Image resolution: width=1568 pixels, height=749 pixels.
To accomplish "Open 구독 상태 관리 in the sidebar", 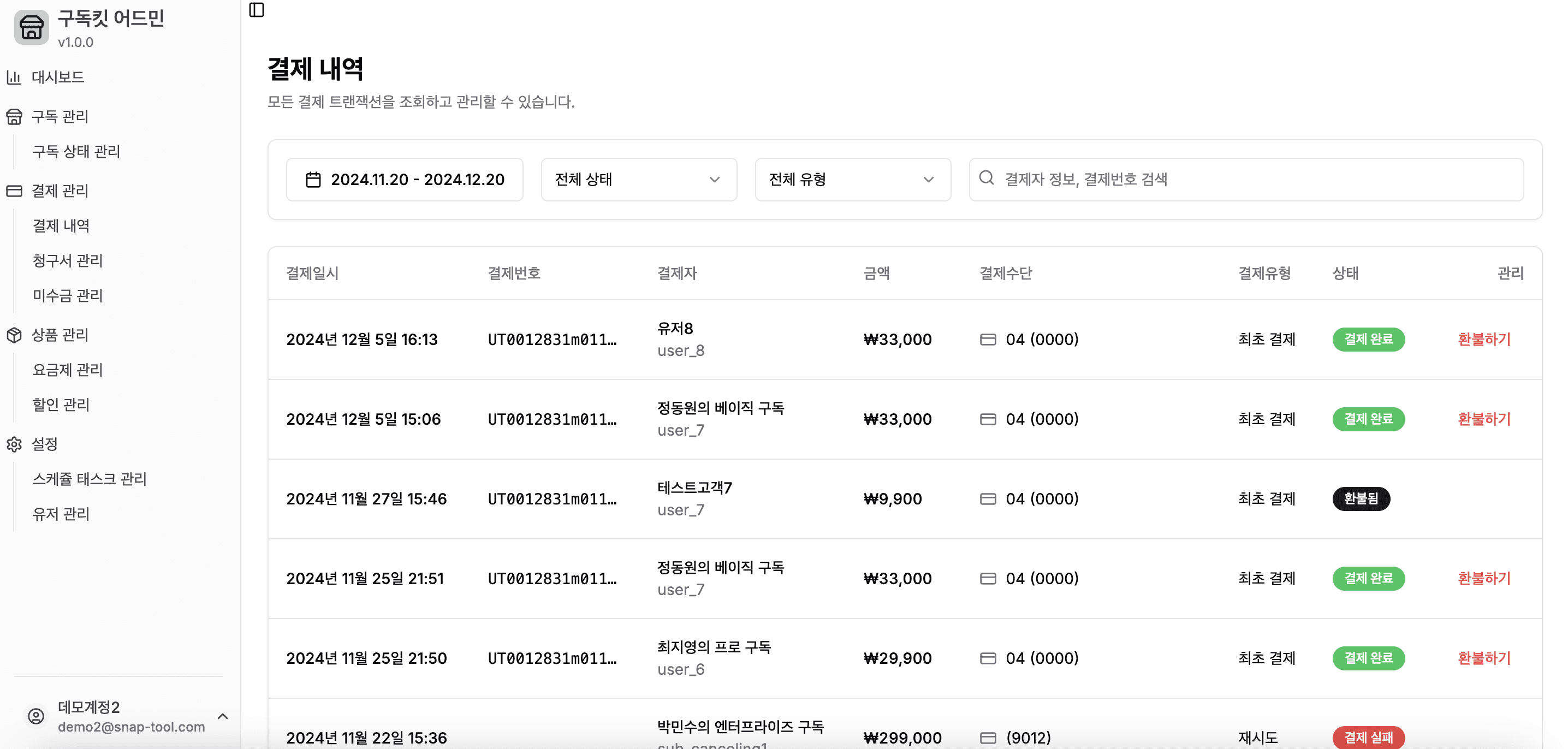I will pos(76,152).
